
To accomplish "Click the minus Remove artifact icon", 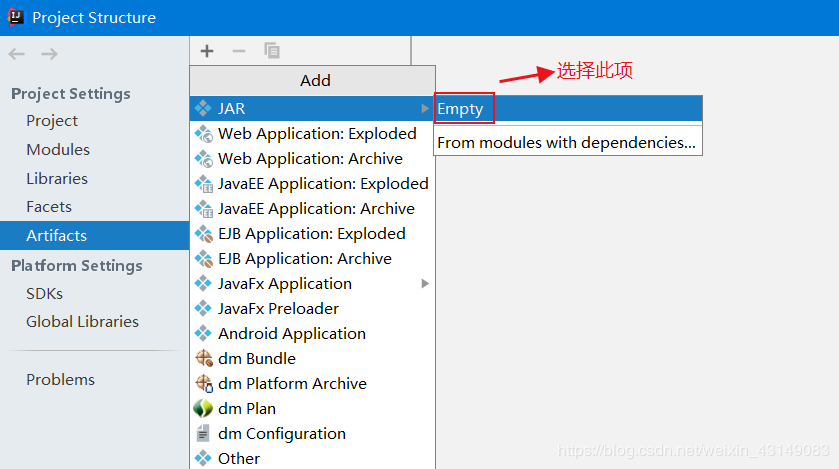I will 238,51.
